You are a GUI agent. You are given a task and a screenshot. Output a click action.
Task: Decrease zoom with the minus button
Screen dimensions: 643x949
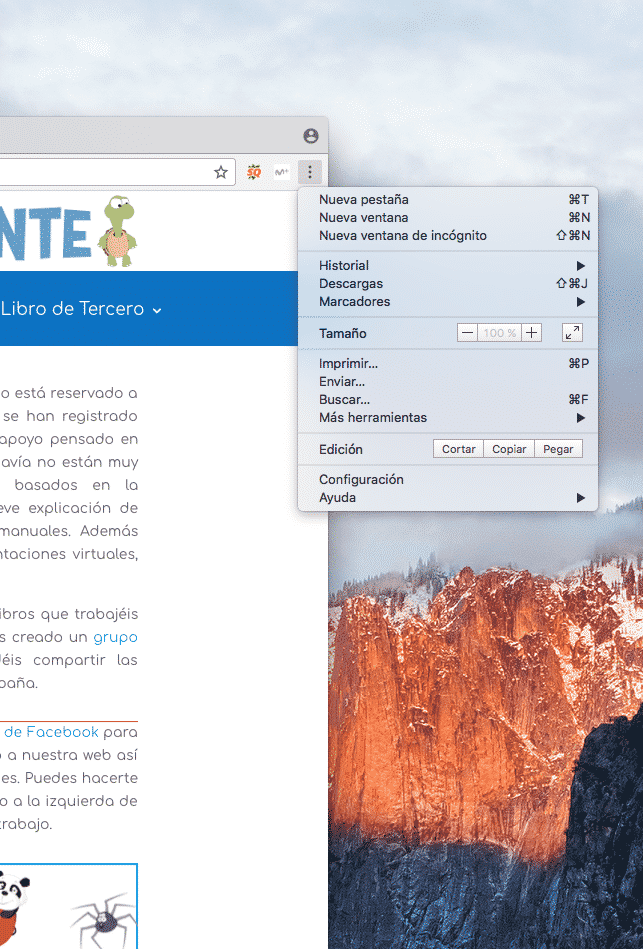(467, 333)
